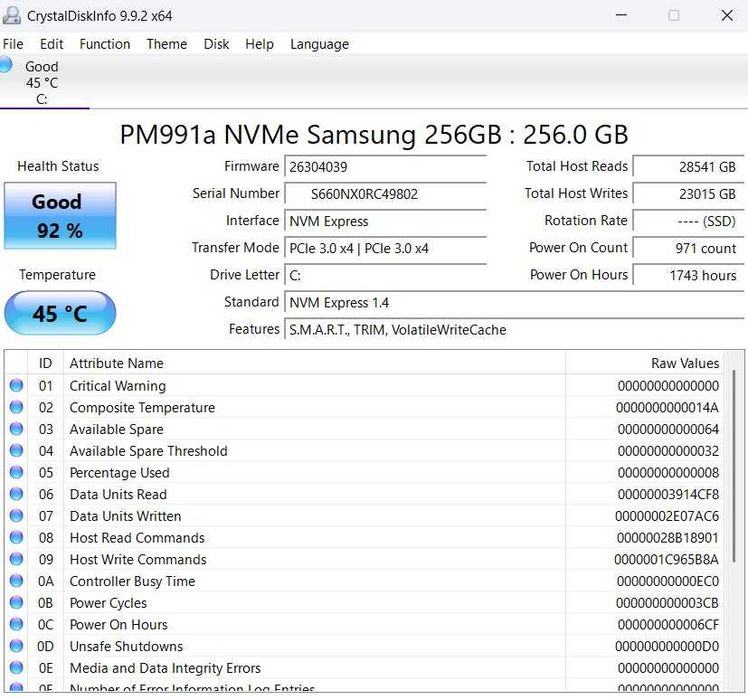Click status orb of Critical Warning row
This screenshot has height=699, width=748.
[16, 385]
